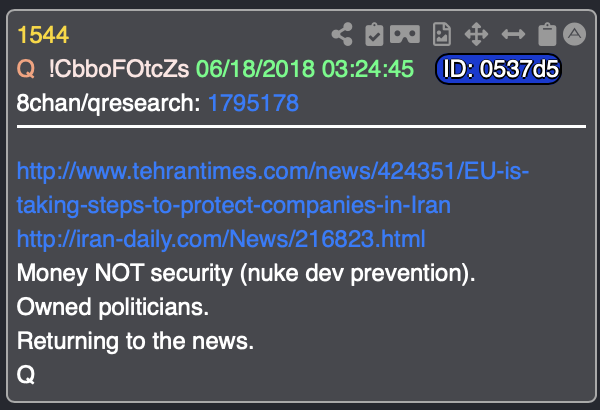
Task: Click the circular up-arrow icon
Action: [574, 34]
